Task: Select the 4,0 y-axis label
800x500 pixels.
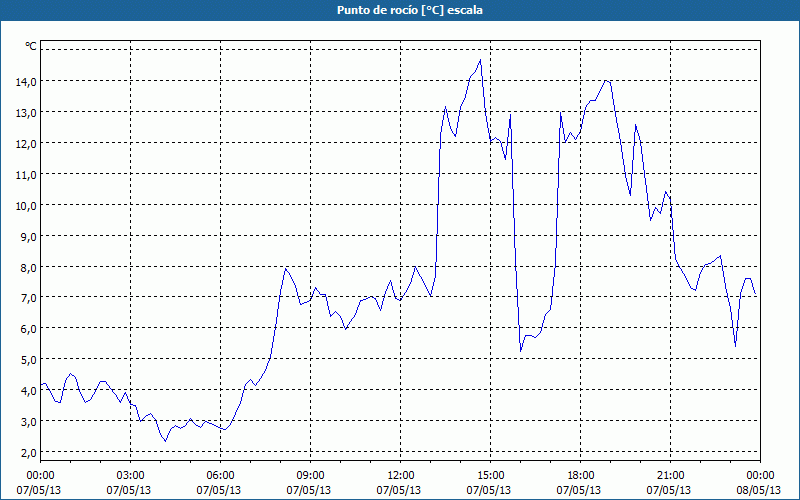Action: (x=28, y=391)
